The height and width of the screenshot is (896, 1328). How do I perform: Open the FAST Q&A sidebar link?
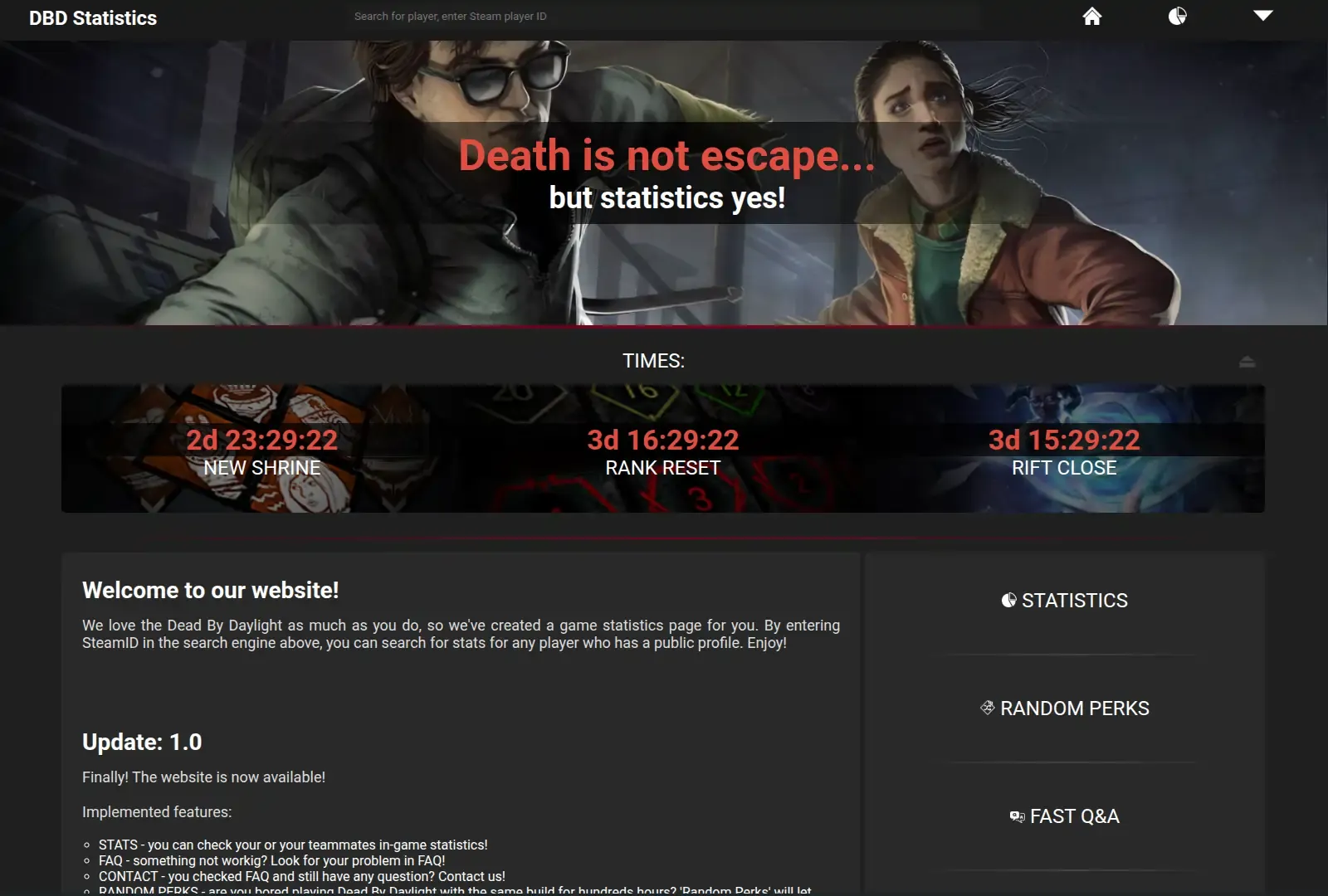[x=1065, y=816]
